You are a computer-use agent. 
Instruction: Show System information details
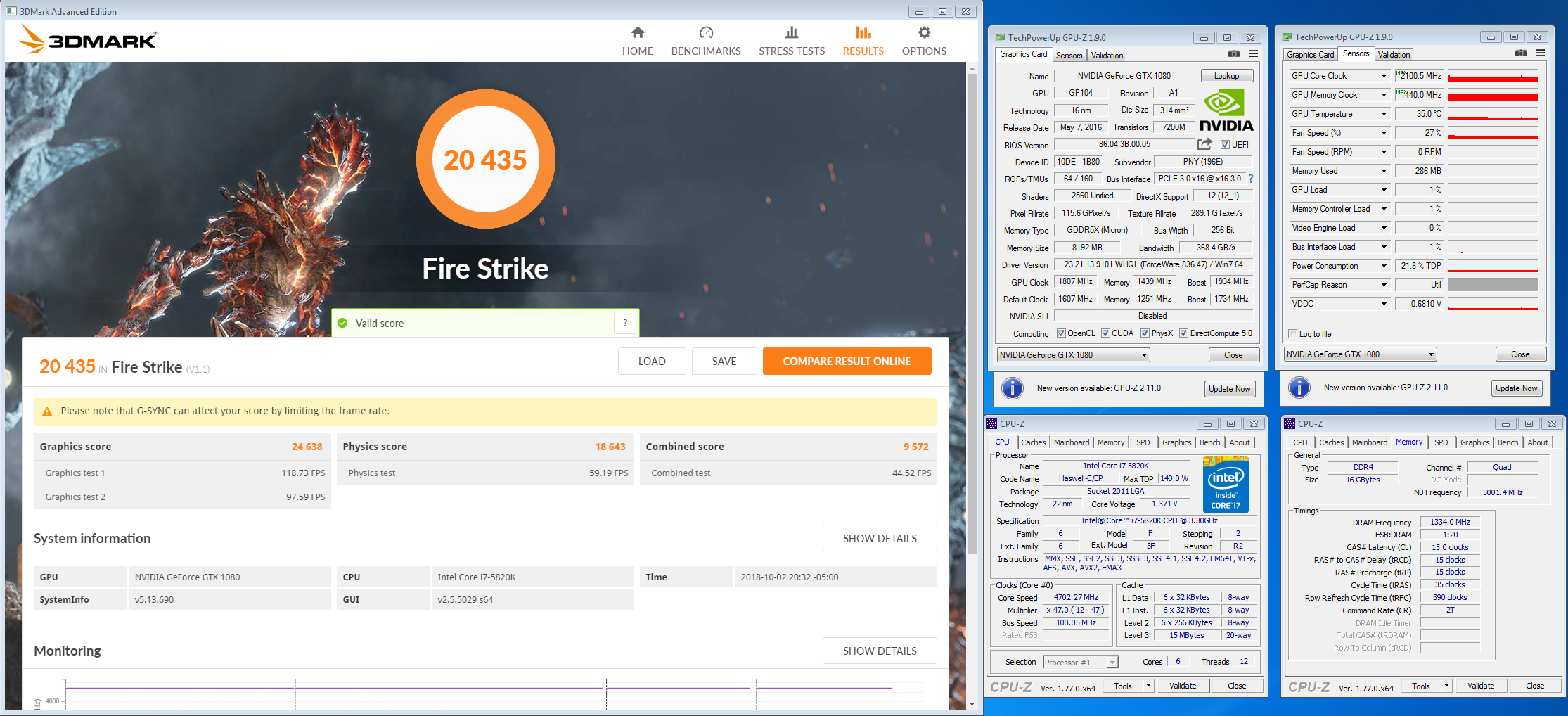point(880,538)
